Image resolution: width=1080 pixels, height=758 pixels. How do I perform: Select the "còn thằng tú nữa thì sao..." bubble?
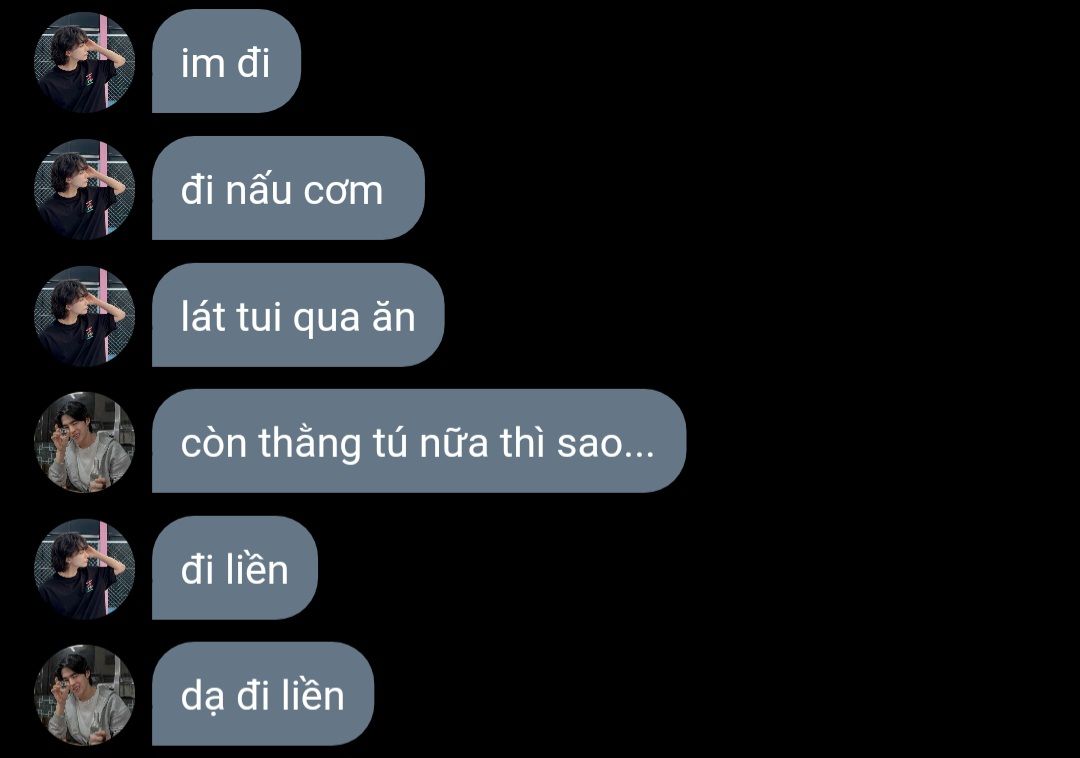[x=419, y=441]
